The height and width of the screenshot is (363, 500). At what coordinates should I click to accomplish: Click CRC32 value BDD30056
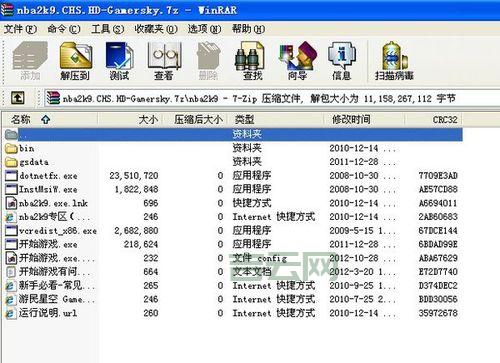pos(438,299)
